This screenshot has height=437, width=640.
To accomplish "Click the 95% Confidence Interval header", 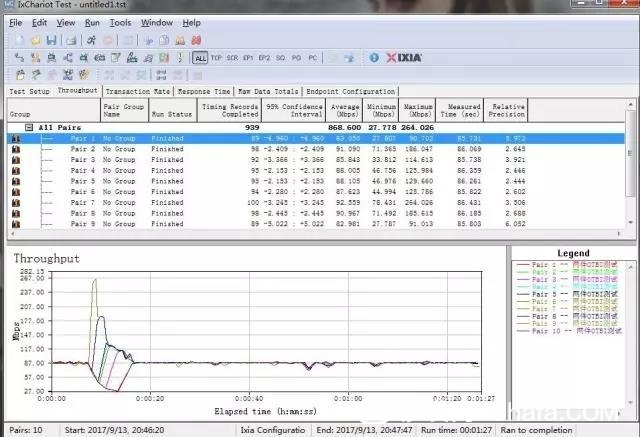I will point(294,110).
